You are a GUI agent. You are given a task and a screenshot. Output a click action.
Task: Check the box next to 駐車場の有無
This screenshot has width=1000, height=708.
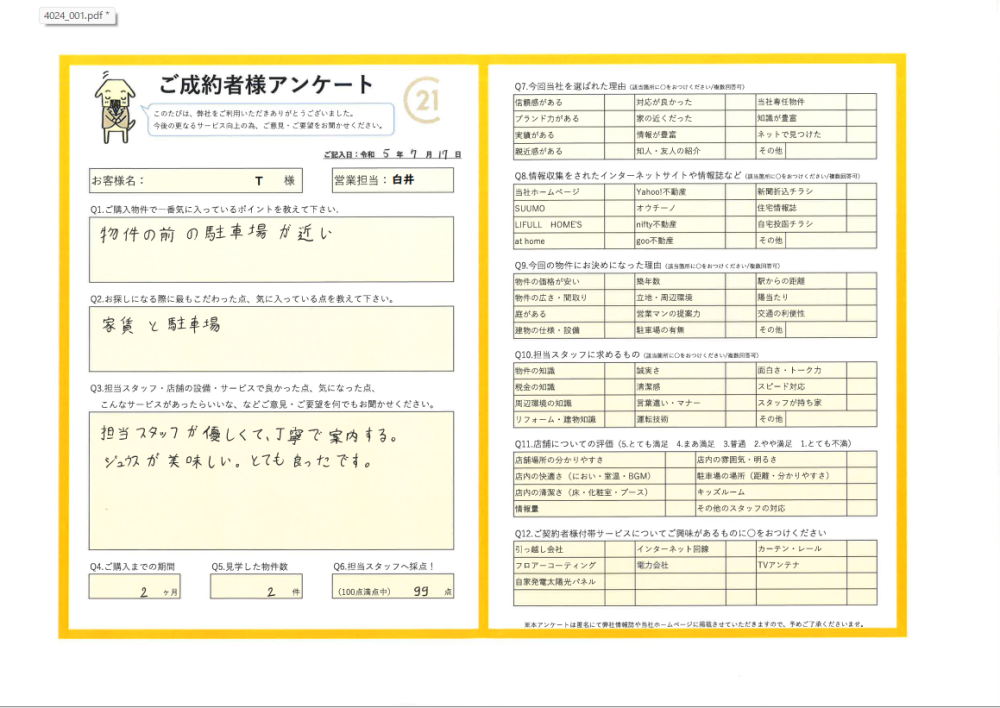(740, 330)
